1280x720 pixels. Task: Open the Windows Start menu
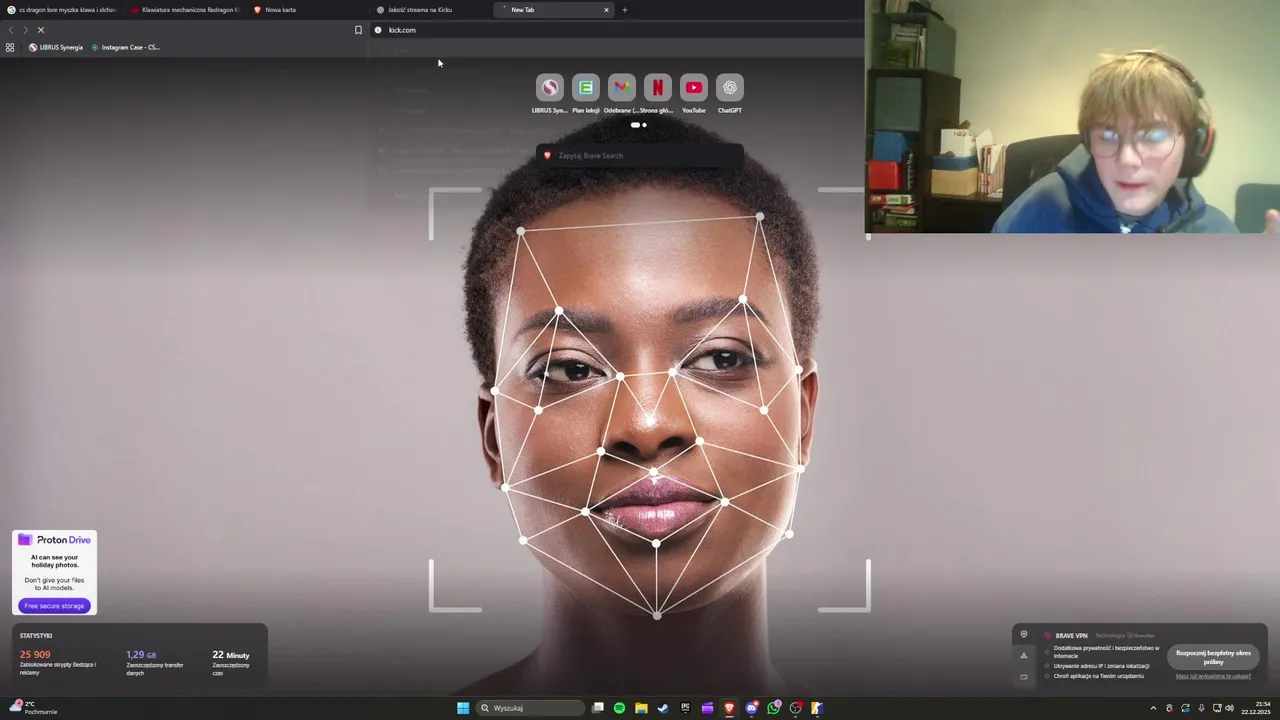(x=463, y=708)
